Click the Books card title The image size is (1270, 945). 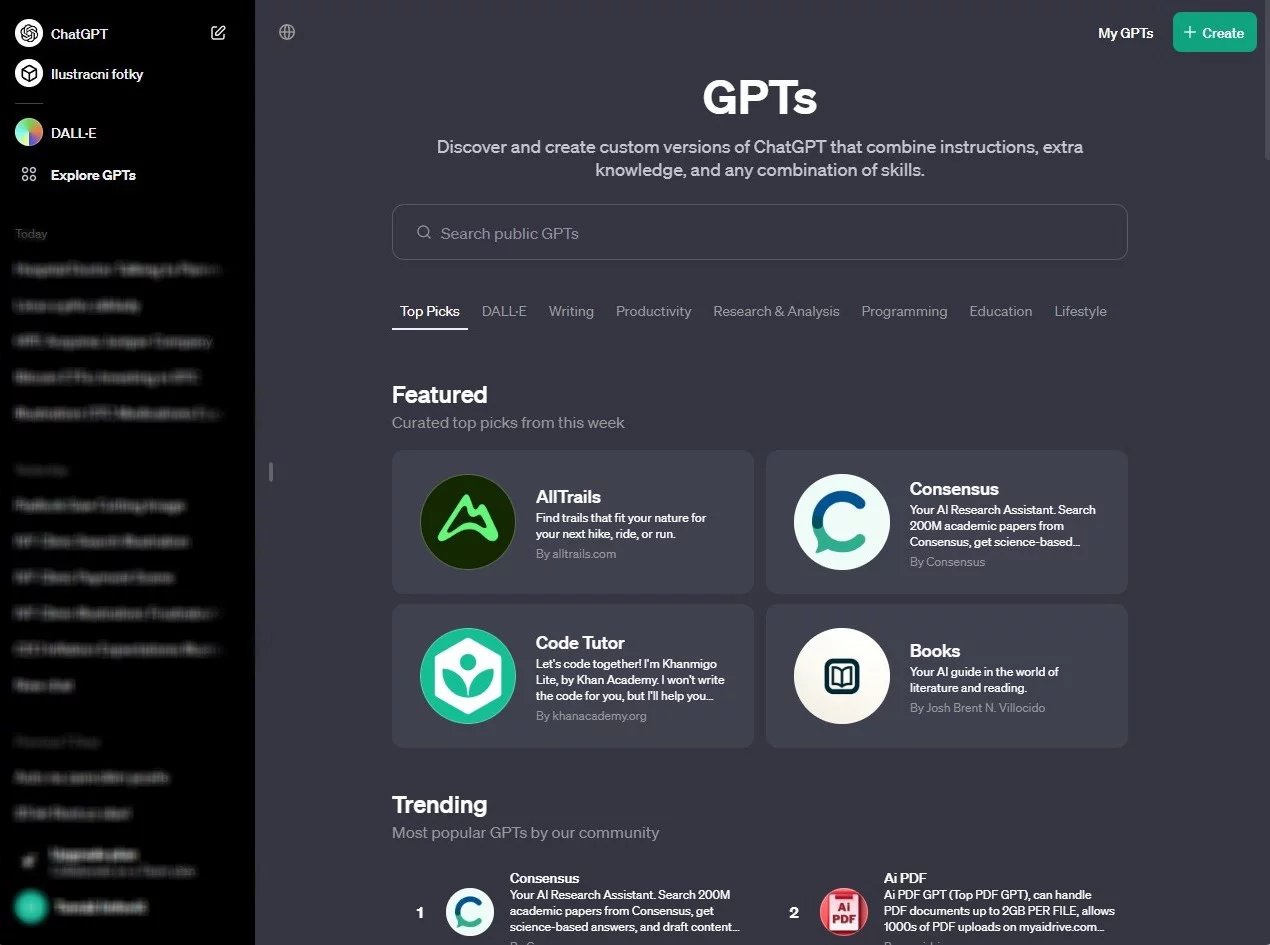point(935,651)
